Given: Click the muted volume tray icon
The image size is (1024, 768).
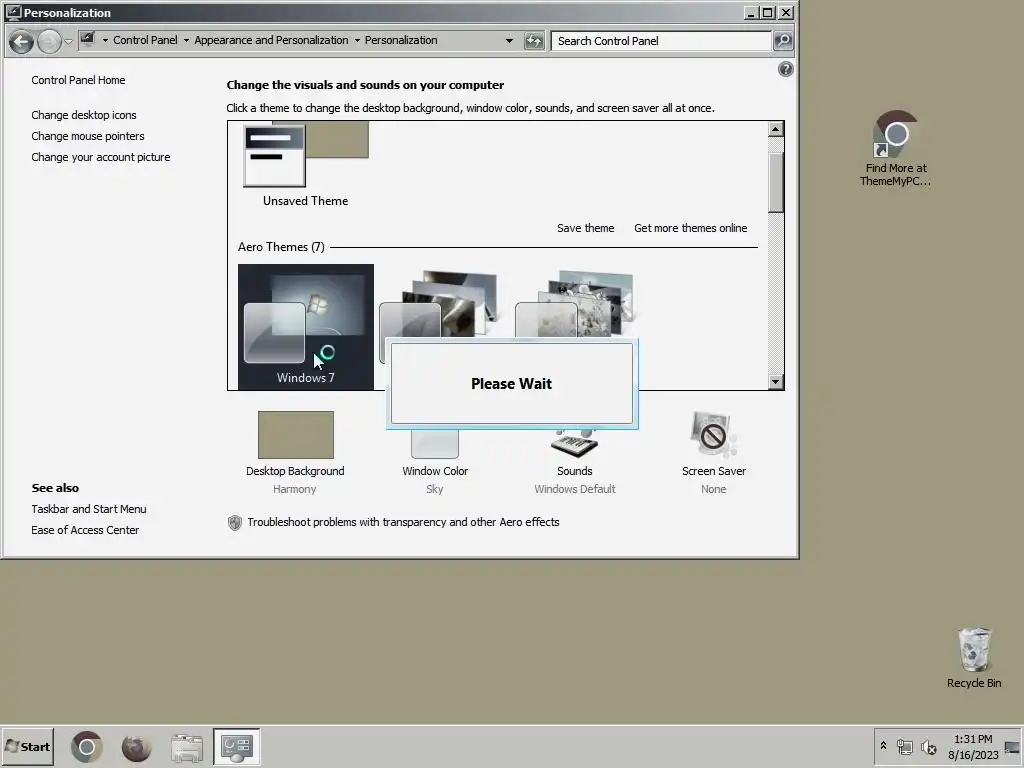Looking at the screenshot, I should 928,746.
